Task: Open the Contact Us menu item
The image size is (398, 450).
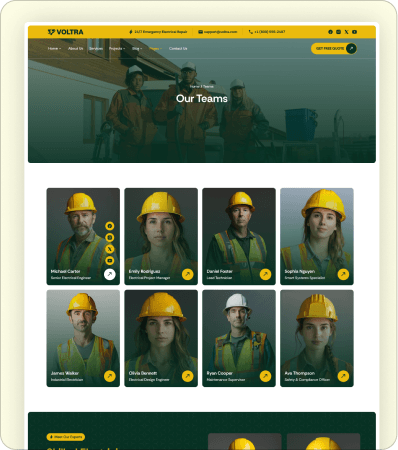Action: point(178,49)
